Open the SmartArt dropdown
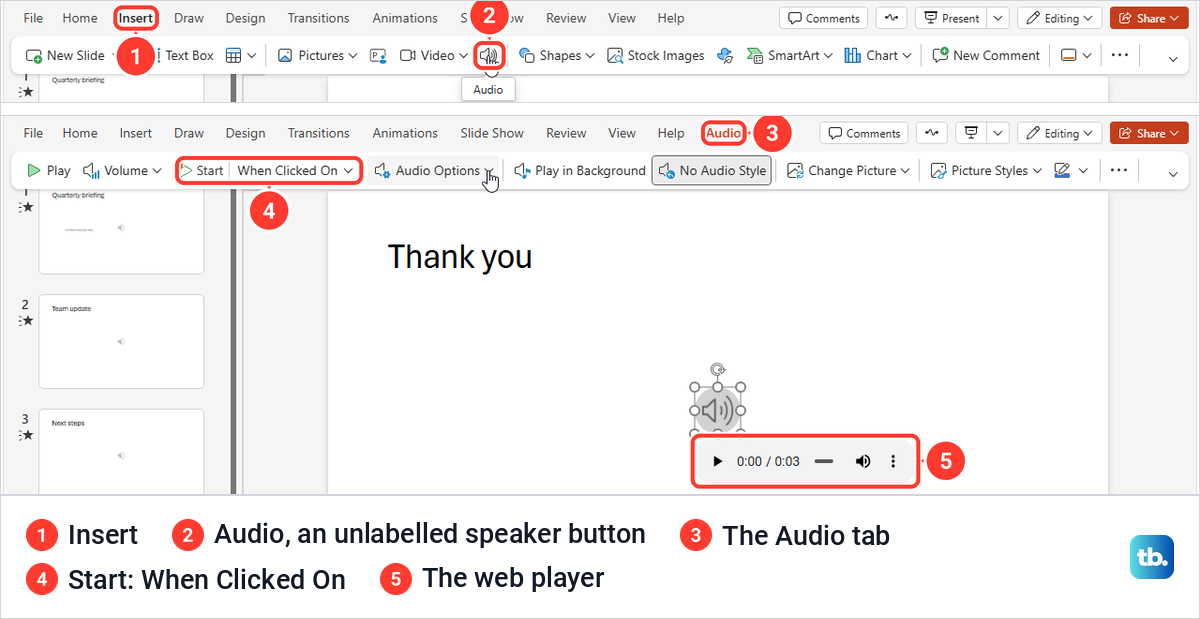 827,56
